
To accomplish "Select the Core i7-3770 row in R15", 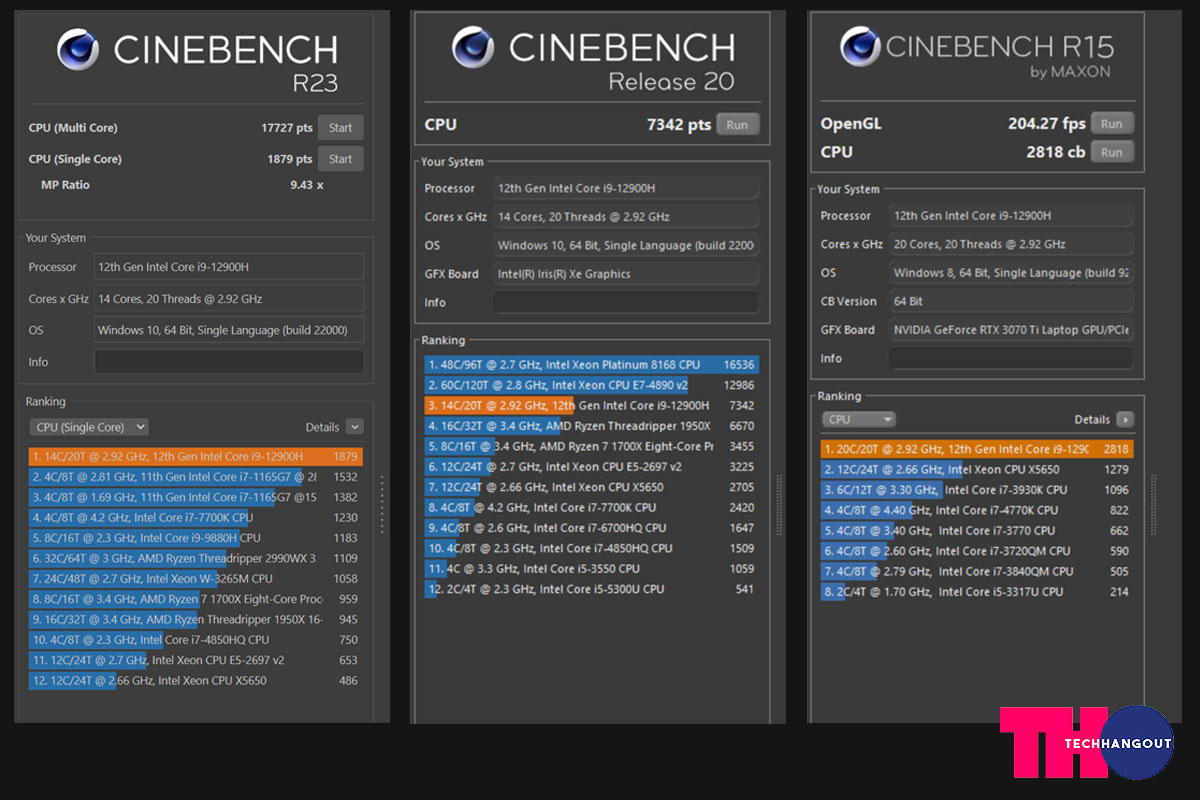I will point(978,531).
